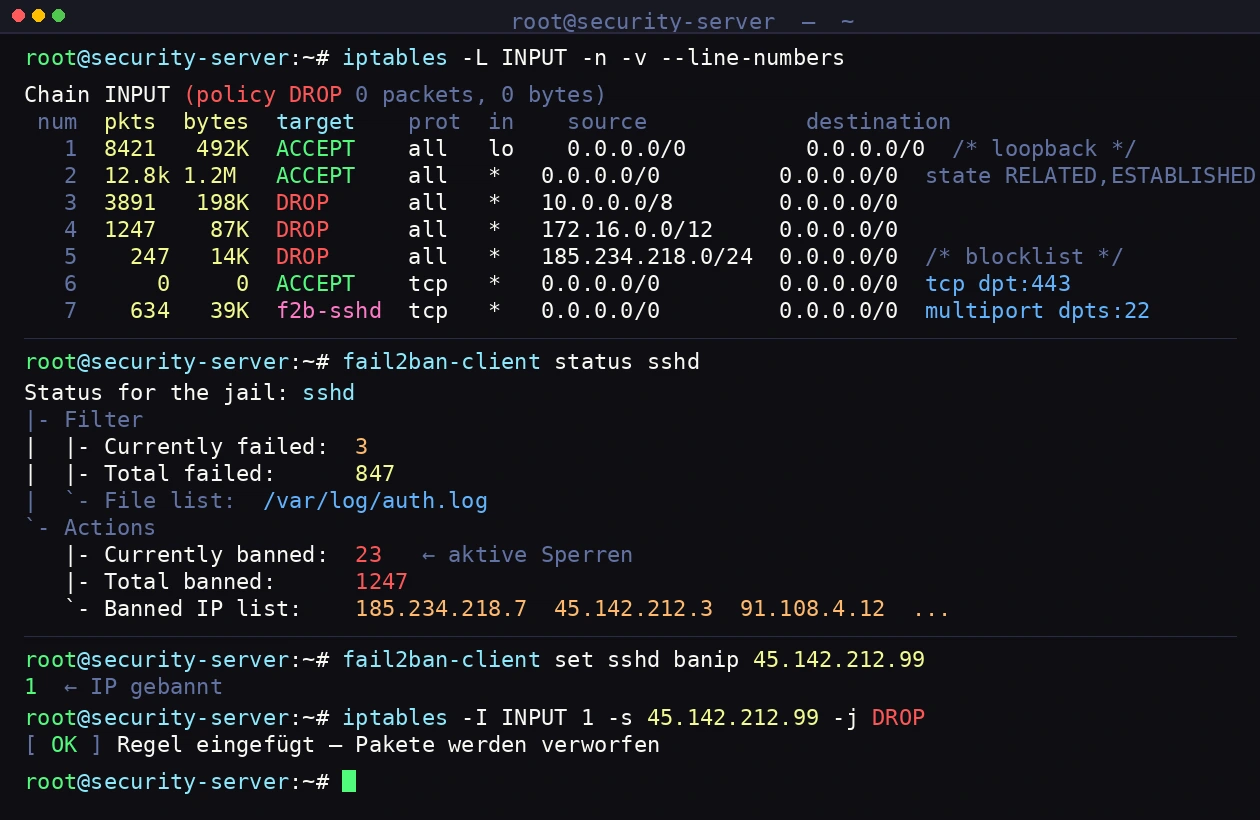The width and height of the screenshot is (1260, 820).
Task: Click banned IP 91.108.4.12
Action: (812, 608)
